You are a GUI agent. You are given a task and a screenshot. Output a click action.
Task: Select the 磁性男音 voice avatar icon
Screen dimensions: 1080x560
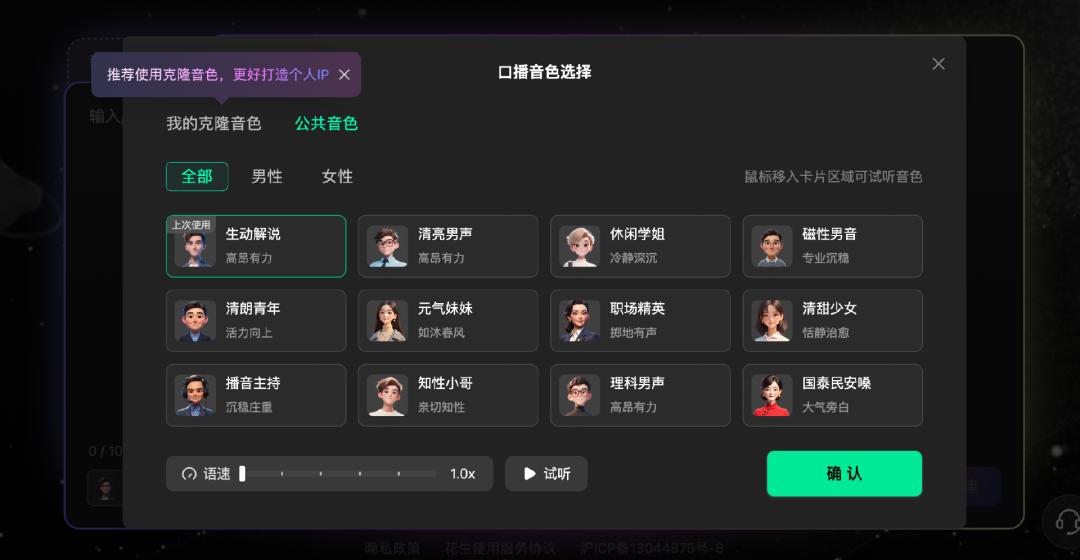coord(771,246)
